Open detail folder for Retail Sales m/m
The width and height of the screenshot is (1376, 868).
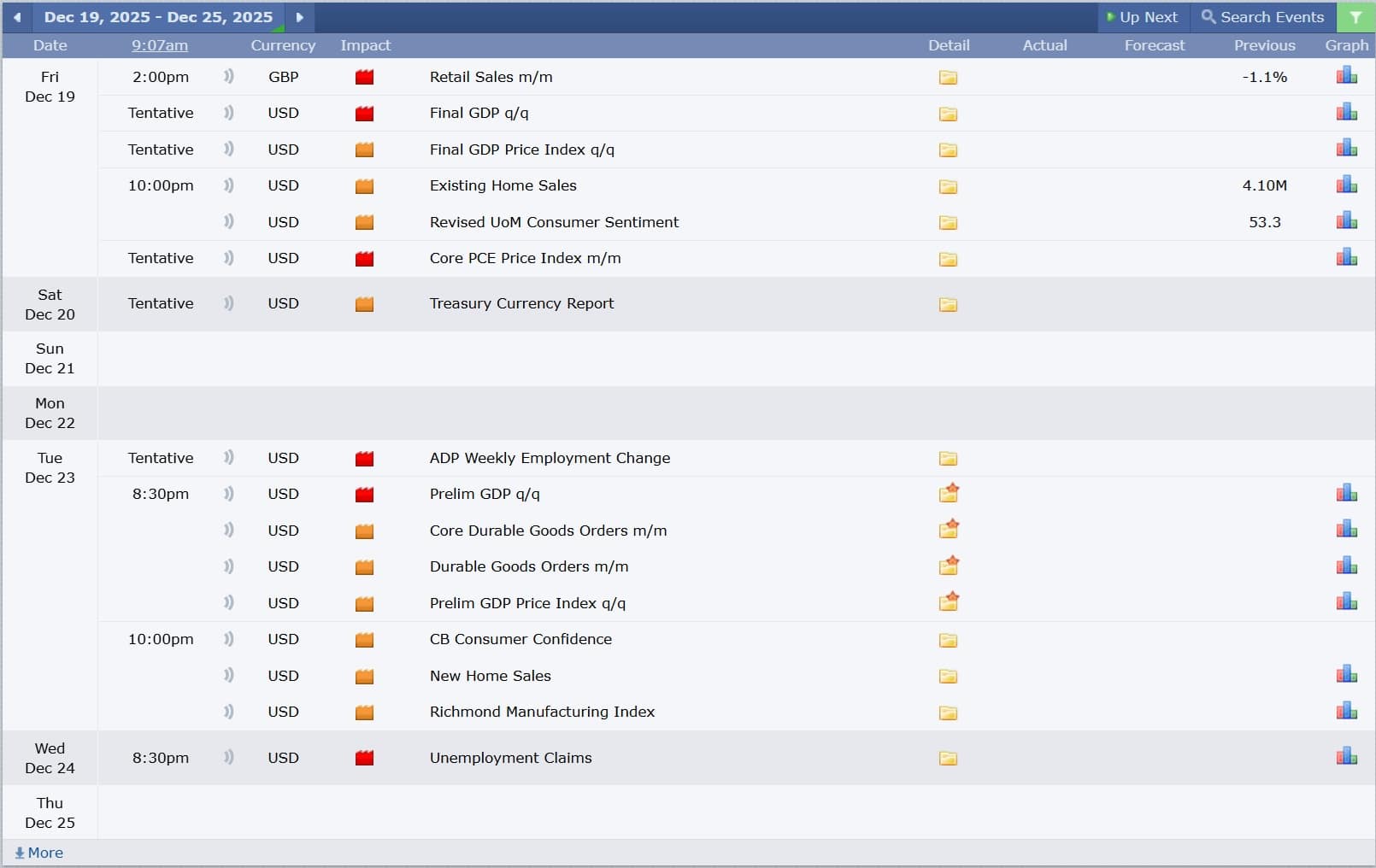(948, 78)
